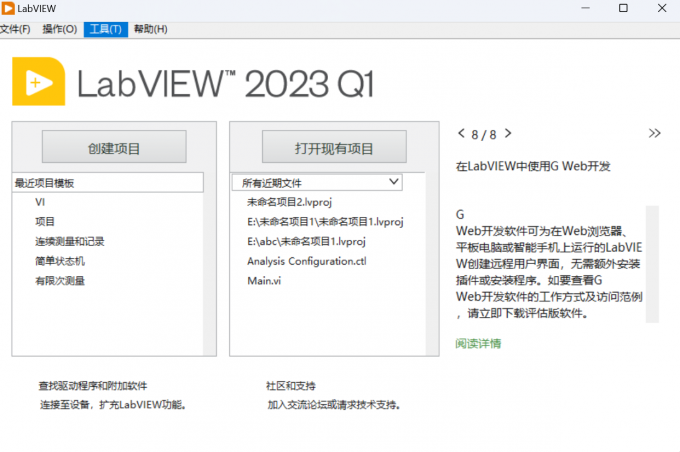
Task: Go to previous news item arrow
Action: [x=461, y=133]
